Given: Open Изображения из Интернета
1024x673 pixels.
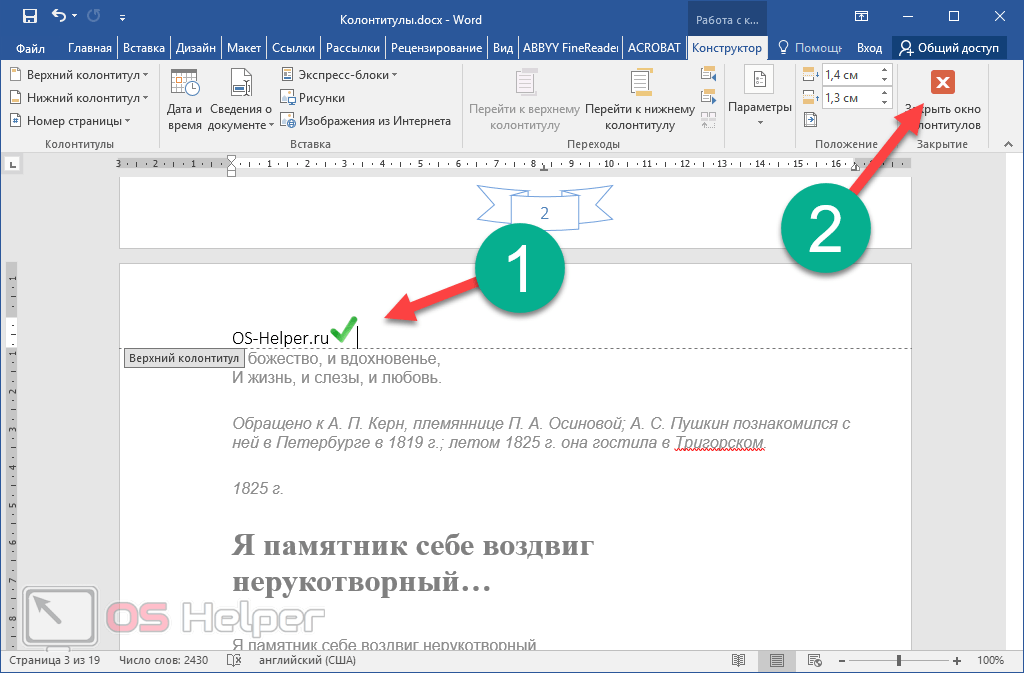Looking at the screenshot, I should 289,121.
